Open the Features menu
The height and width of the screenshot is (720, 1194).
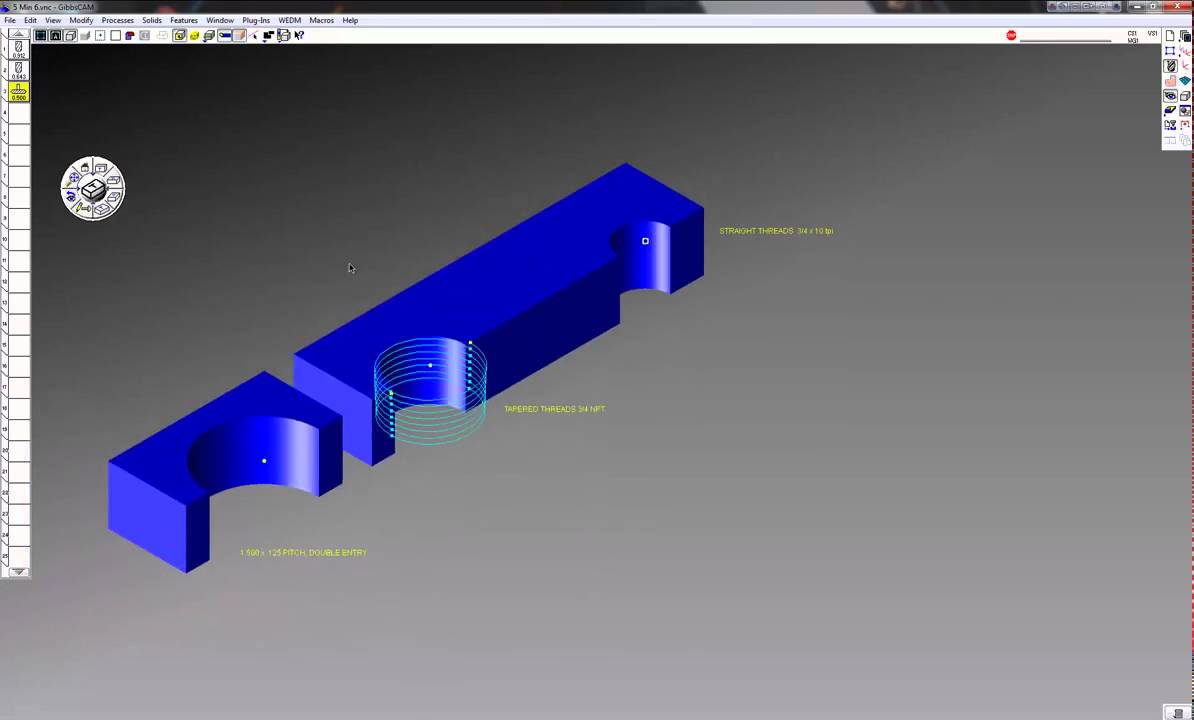pos(184,21)
